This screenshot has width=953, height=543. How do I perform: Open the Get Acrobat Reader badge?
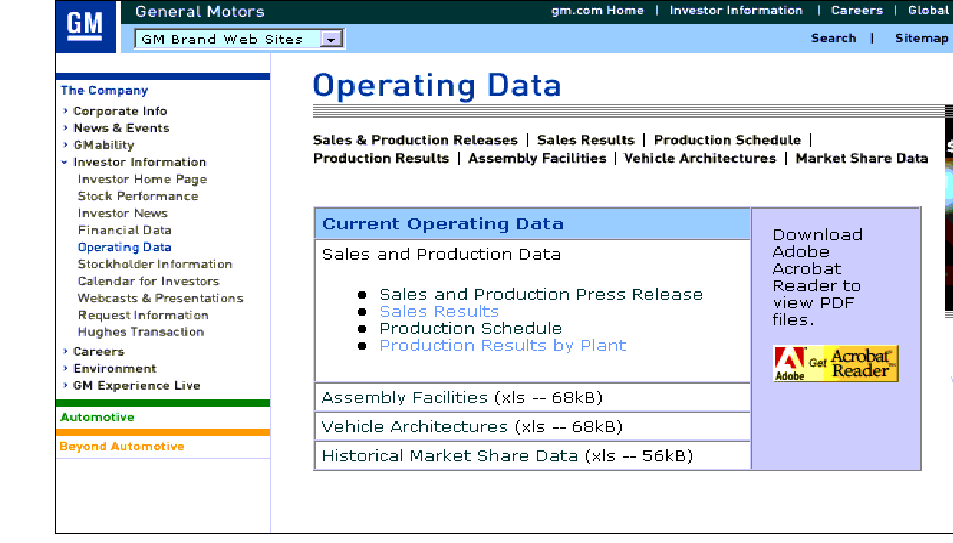(x=836, y=364)
